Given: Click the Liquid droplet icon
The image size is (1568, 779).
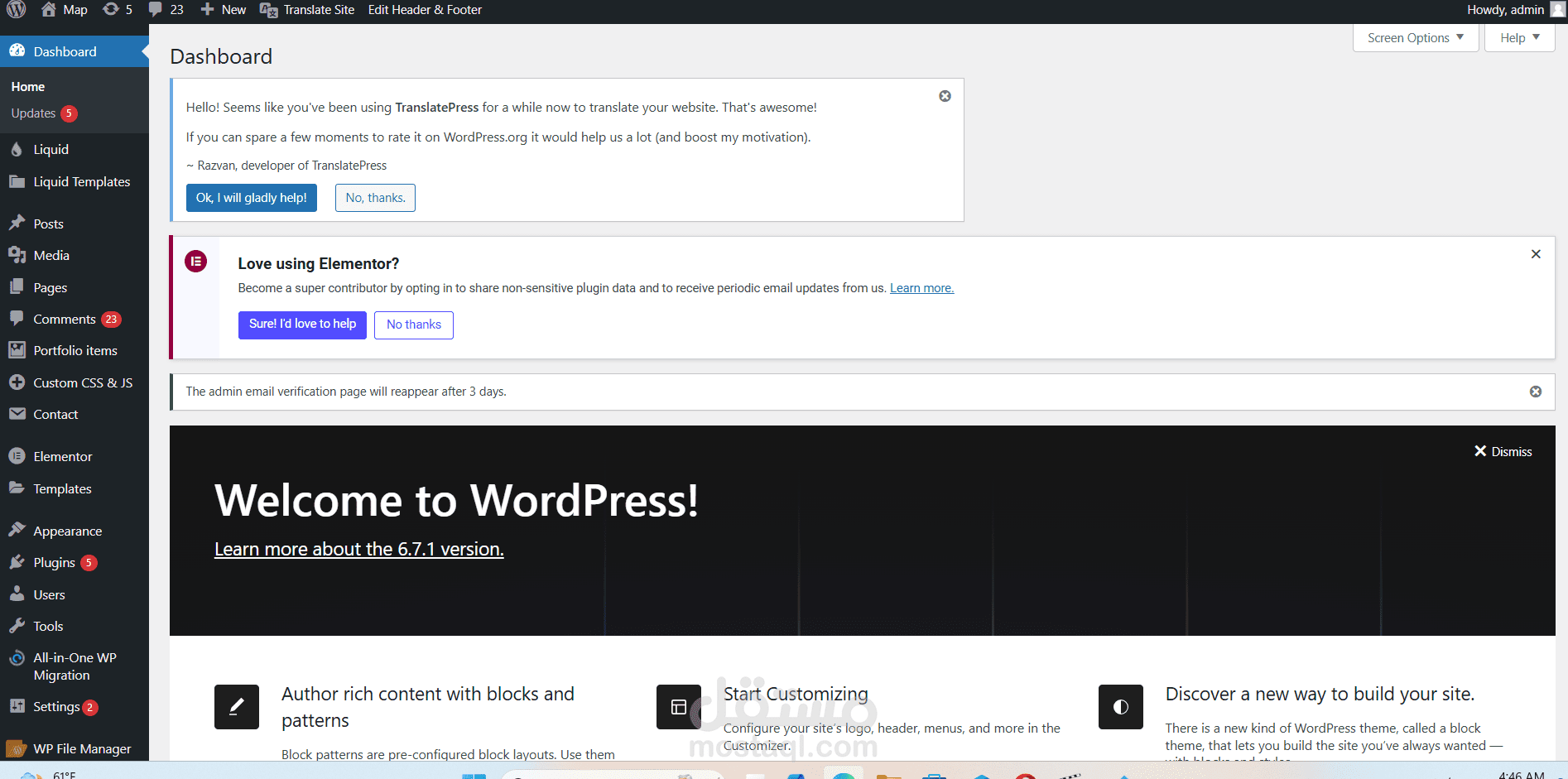Looking at the screenshot, I should pyautogui.click(x=17, y=150).
